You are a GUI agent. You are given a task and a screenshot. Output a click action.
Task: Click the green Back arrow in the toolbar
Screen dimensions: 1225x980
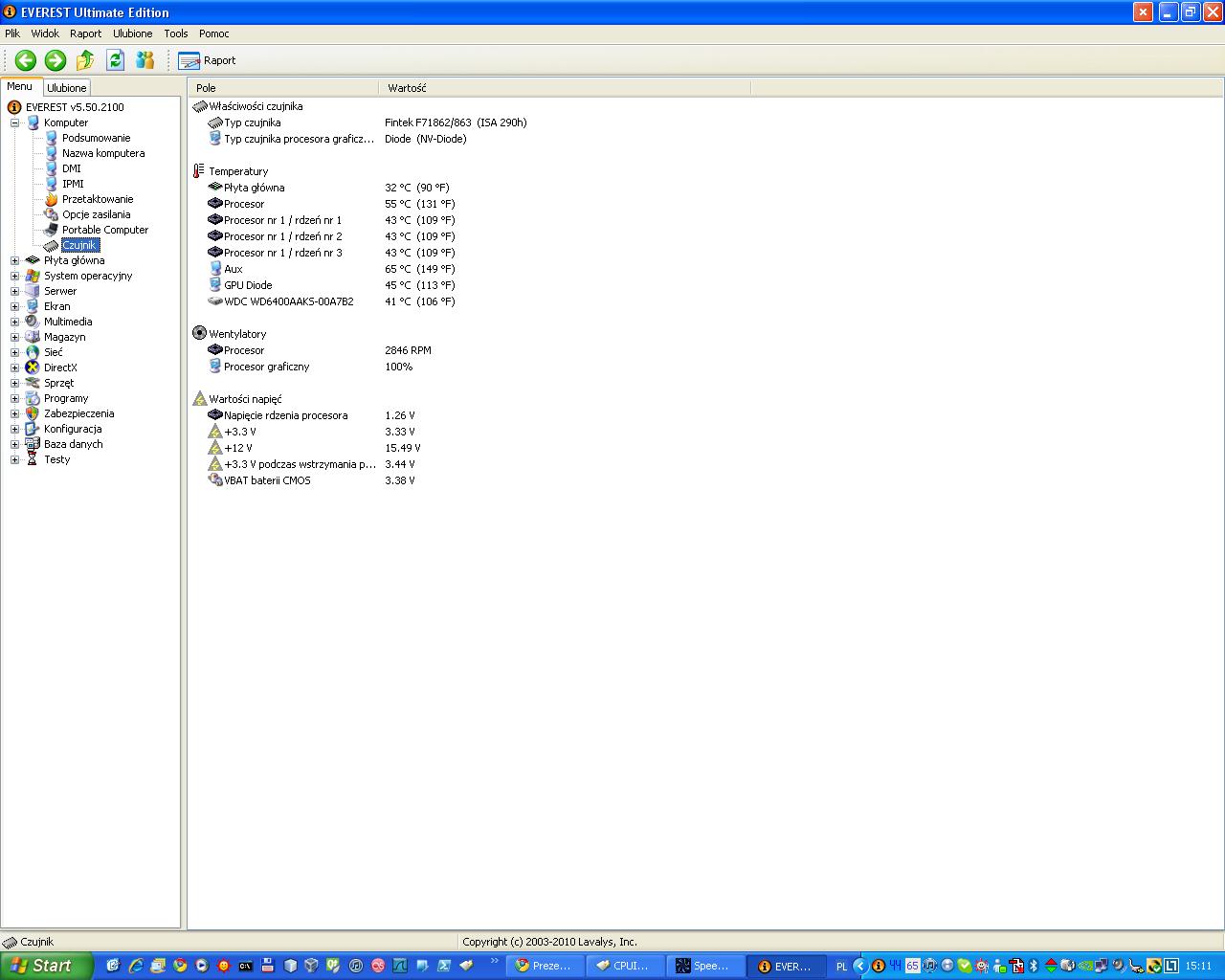[26, 60]
